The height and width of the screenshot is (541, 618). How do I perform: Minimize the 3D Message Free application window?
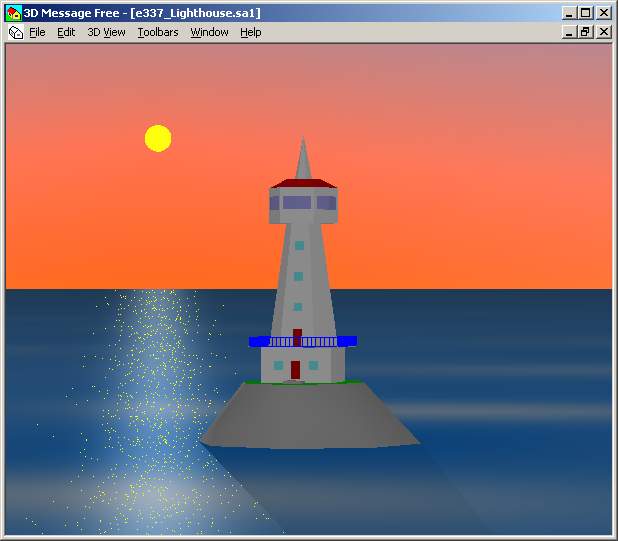569,13
